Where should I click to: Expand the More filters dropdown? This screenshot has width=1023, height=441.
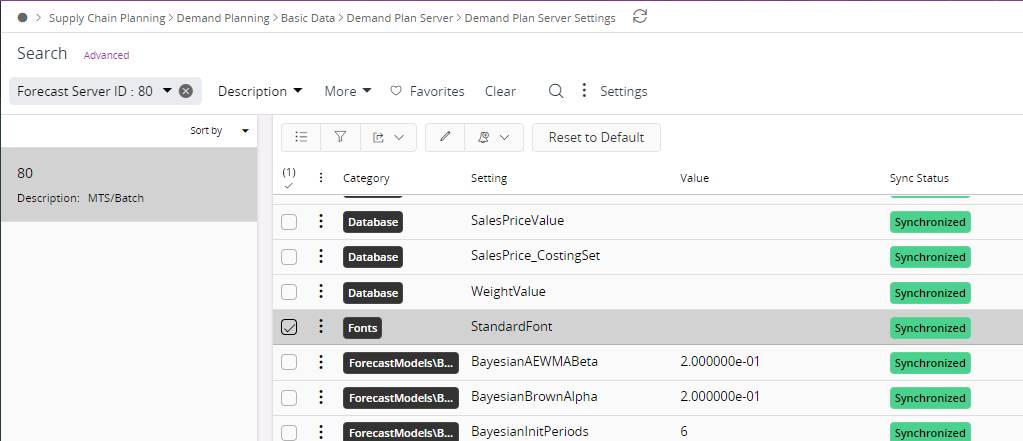click(x=347, y=91)
